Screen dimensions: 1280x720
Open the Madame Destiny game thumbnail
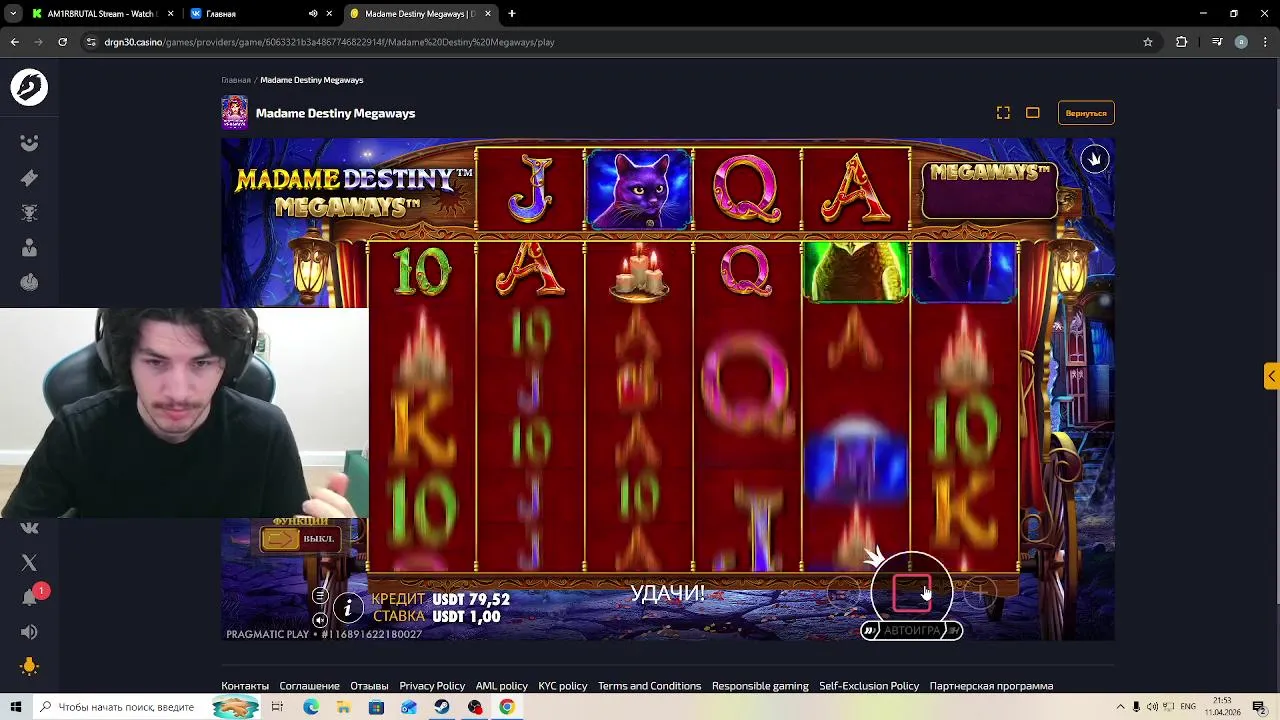point(234,113)
